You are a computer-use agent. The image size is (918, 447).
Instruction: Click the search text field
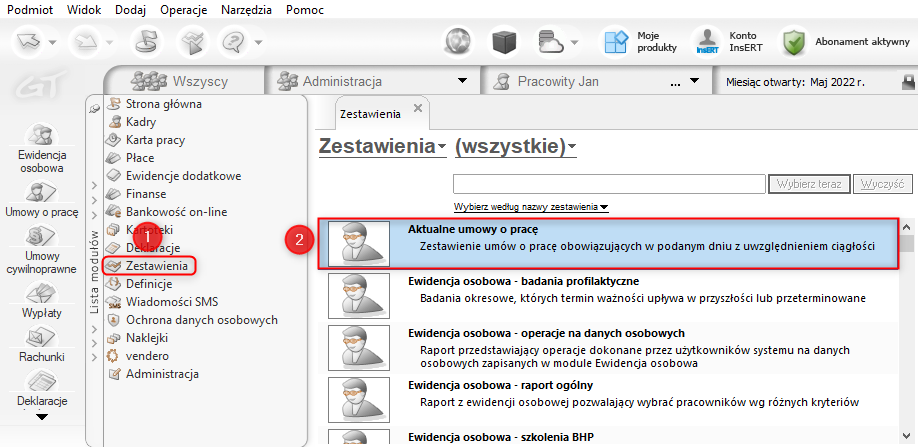(x=609, y=184)
